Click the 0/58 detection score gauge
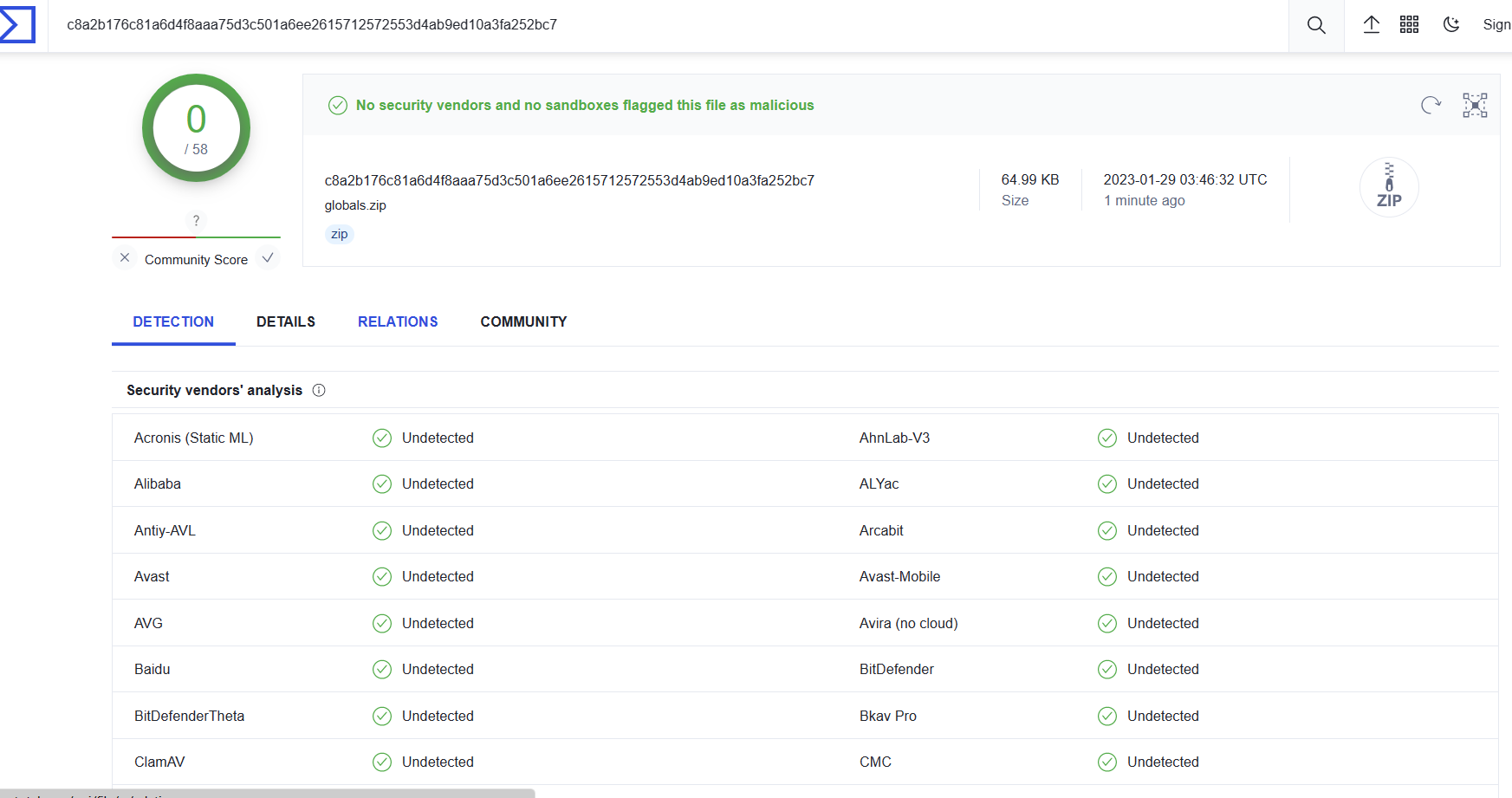 coord(197,128)
